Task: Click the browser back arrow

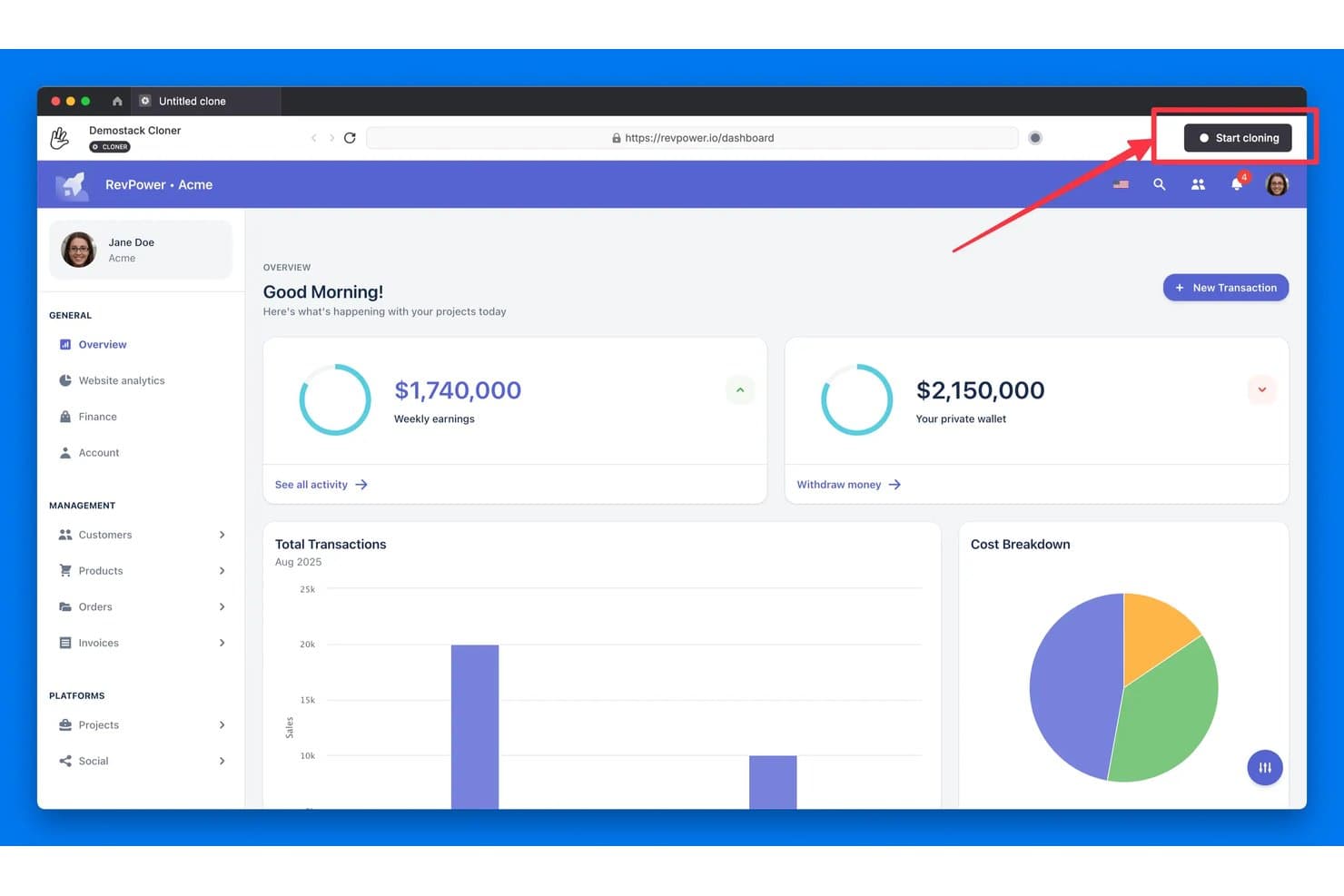Action: [x=314, y=138]
